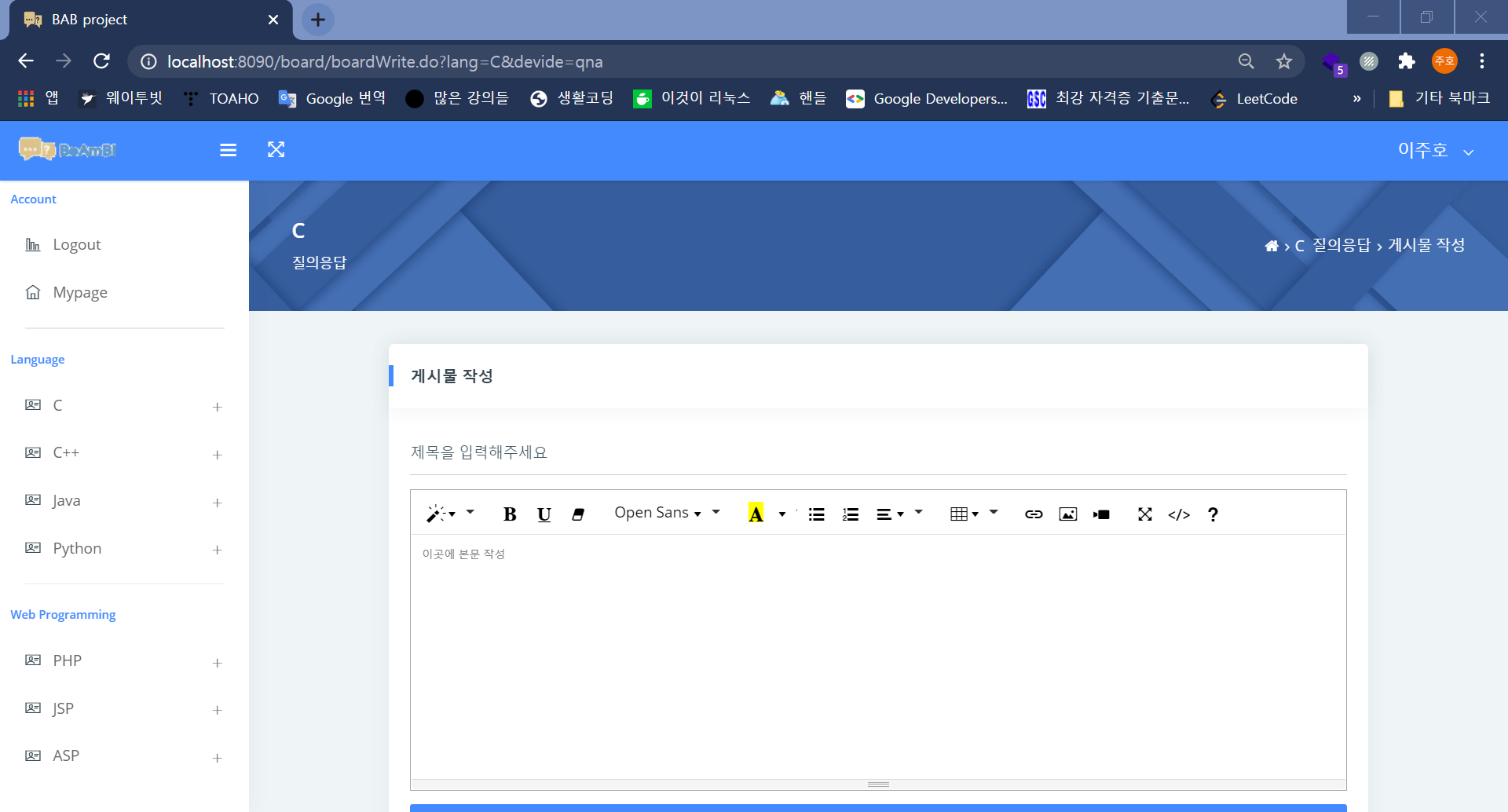Toggle bold formatting in the editor
The image size is (1508, 812).
click(x=510, y=514)
